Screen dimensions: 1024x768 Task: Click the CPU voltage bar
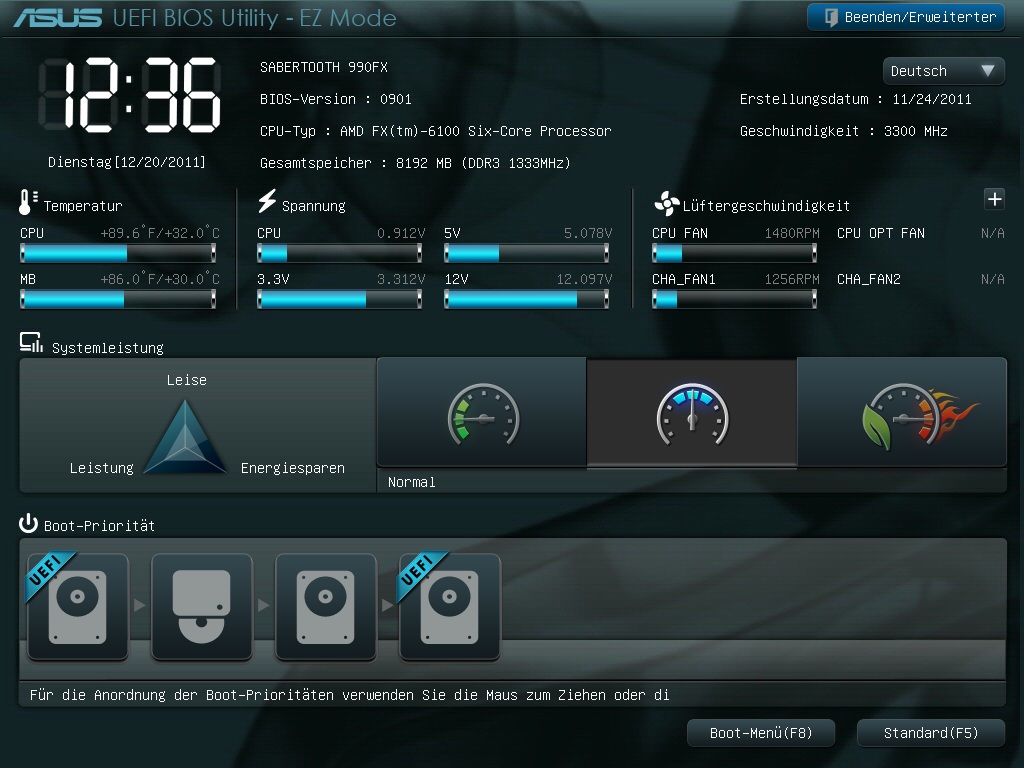340,253
